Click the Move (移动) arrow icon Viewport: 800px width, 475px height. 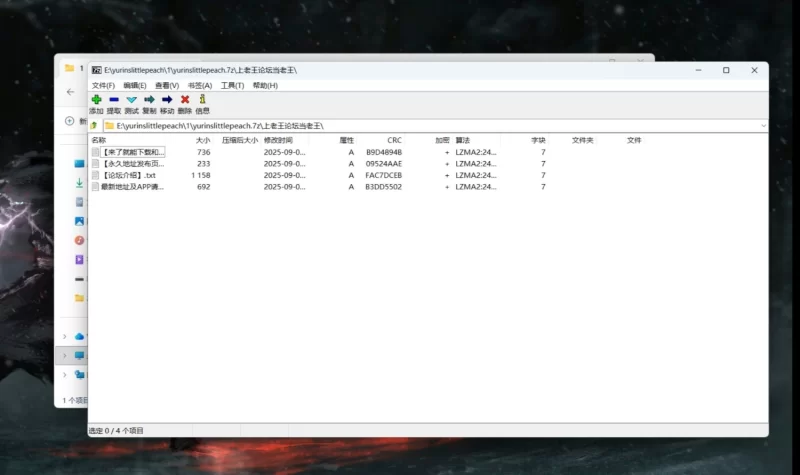(167, 99)
